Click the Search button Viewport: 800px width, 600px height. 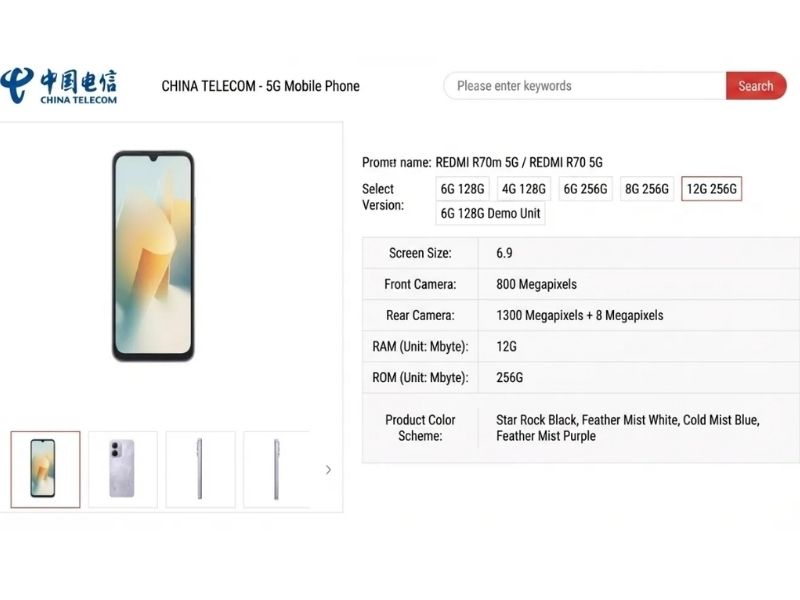click(755, 86)
